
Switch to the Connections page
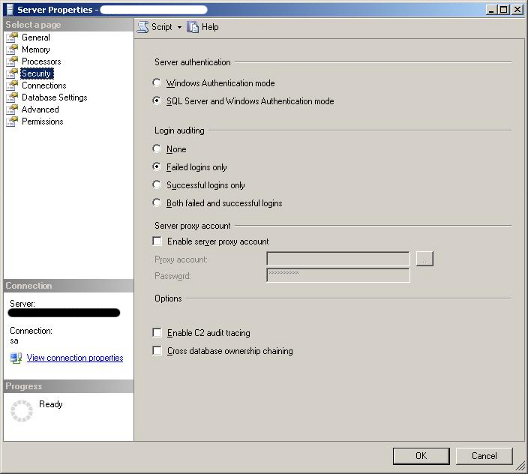click(x=44, y=86)
